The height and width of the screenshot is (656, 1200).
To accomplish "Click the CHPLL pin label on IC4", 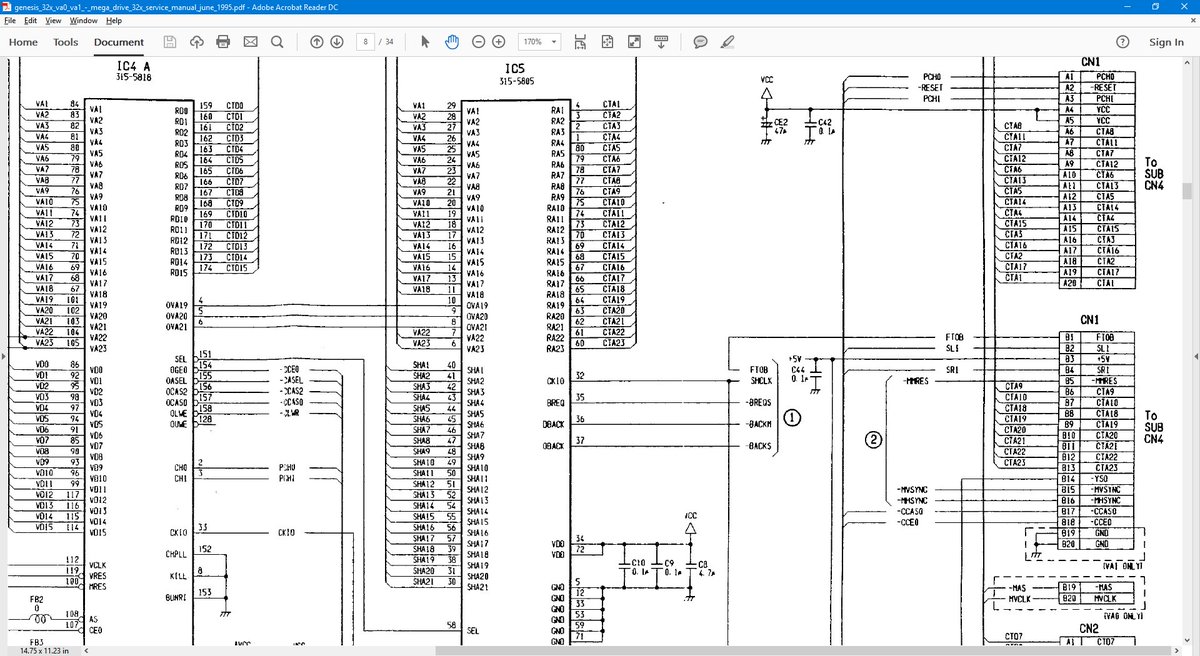I will pyautogui.click(x=178, y=554).
